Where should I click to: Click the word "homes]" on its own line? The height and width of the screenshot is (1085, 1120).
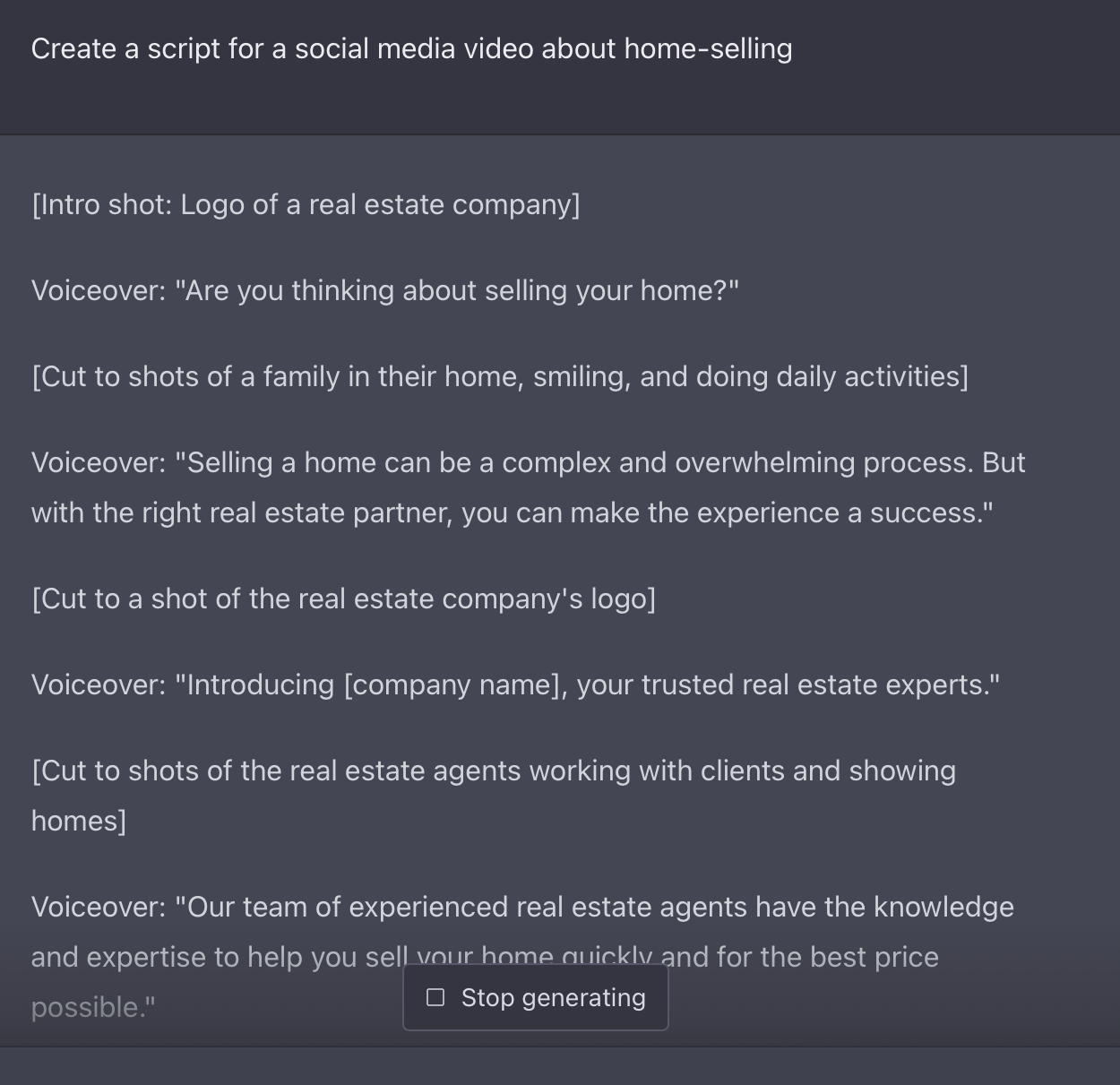tap(79, 821)
